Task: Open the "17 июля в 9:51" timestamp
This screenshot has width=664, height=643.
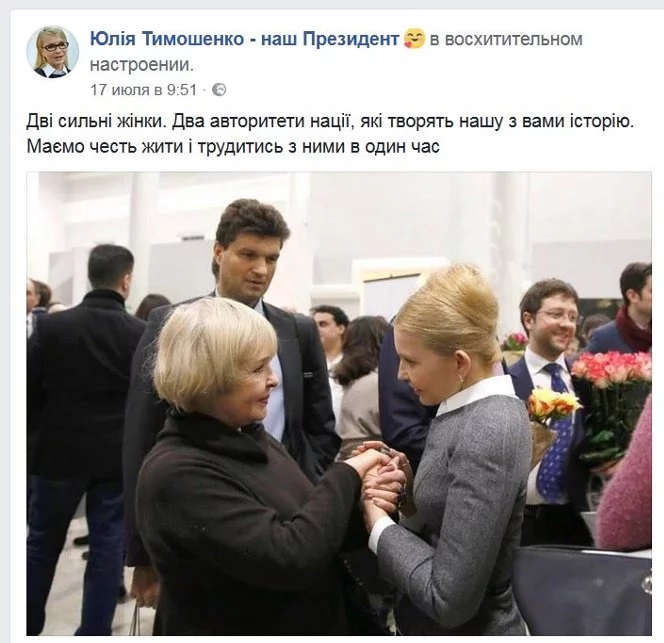Action: pos(144,90)
